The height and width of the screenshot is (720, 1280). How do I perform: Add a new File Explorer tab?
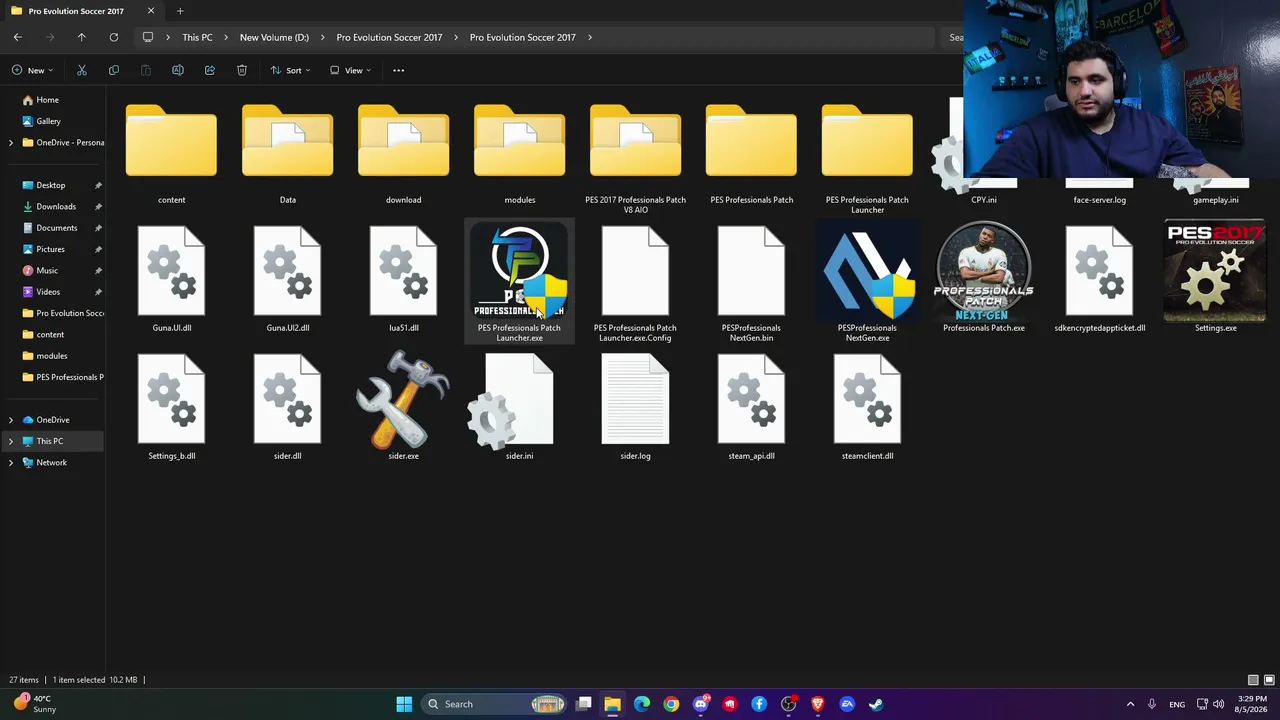[180, 11]
